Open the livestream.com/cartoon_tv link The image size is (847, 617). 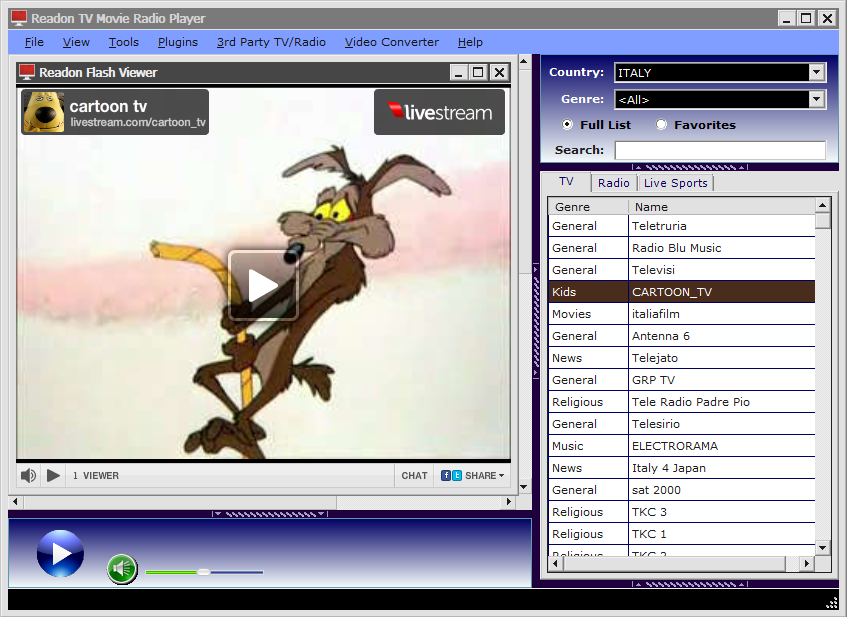click(x=138, y=123)
